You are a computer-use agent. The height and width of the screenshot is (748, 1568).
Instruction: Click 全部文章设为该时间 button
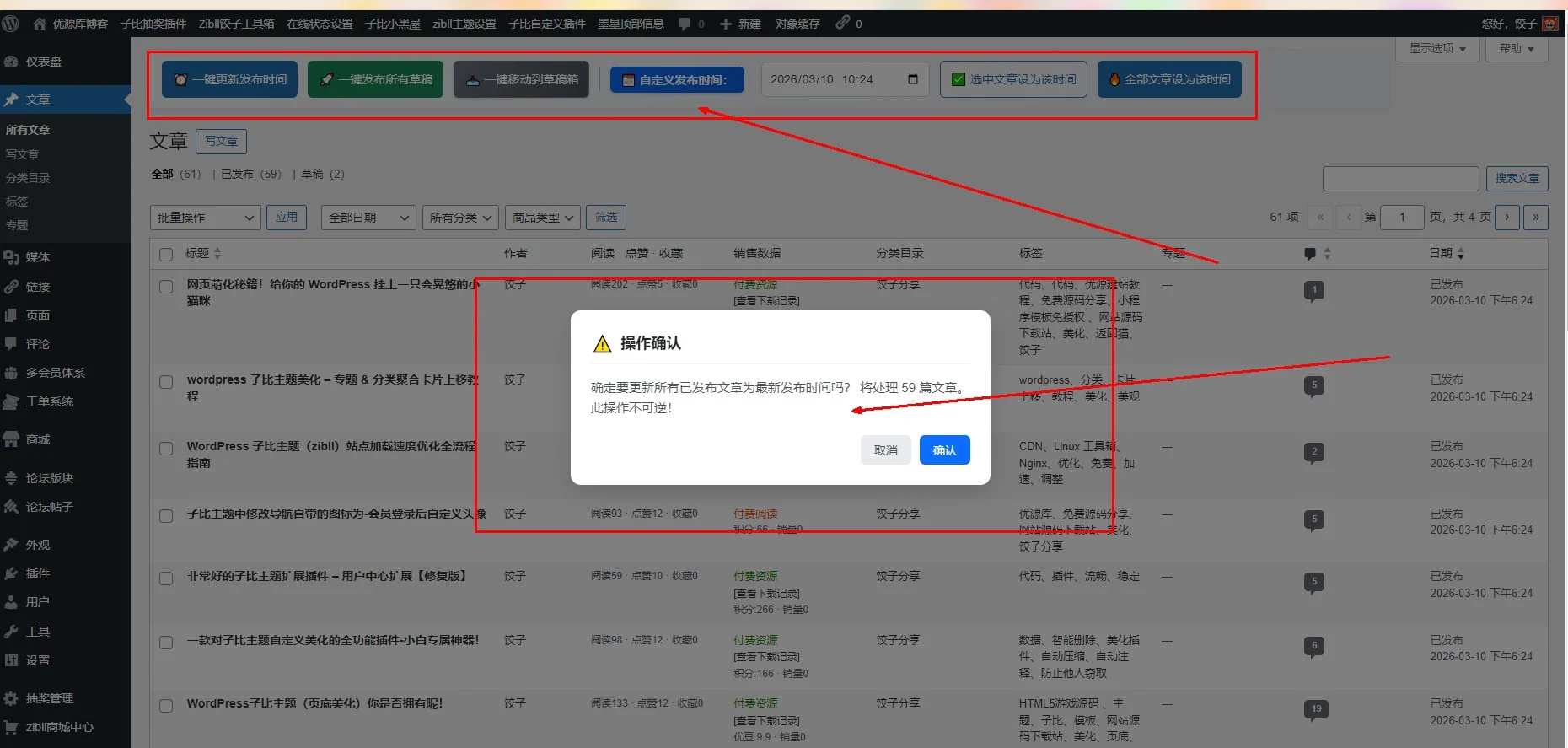pyautogui.click(x=1169, y=79)
